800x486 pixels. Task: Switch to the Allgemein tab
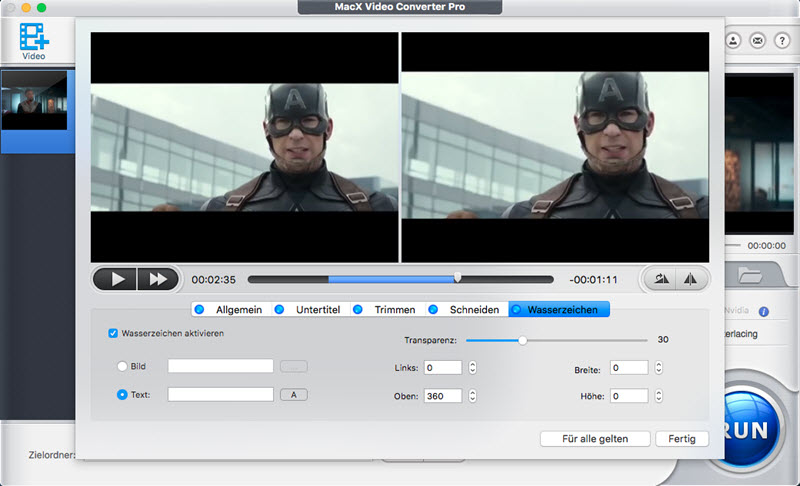coord(231,310)
